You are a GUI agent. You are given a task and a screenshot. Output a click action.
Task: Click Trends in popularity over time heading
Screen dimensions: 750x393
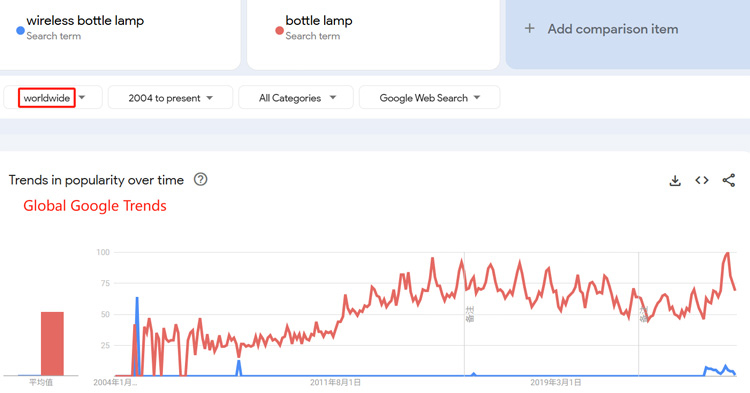click(96, 180)
